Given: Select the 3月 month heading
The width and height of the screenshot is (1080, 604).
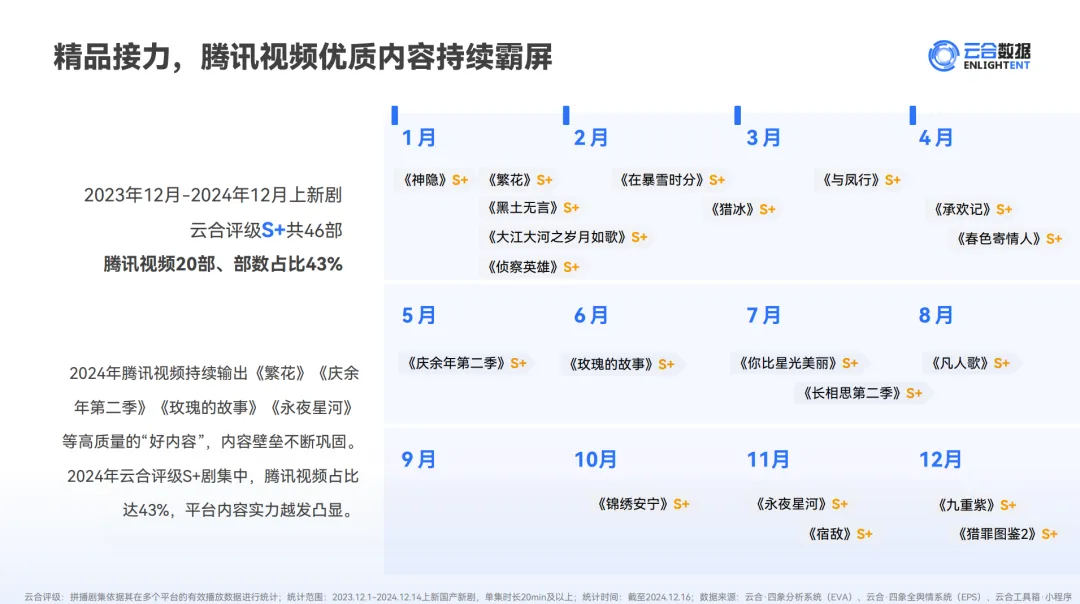Looking at the screenshot, I should point(764,138).
